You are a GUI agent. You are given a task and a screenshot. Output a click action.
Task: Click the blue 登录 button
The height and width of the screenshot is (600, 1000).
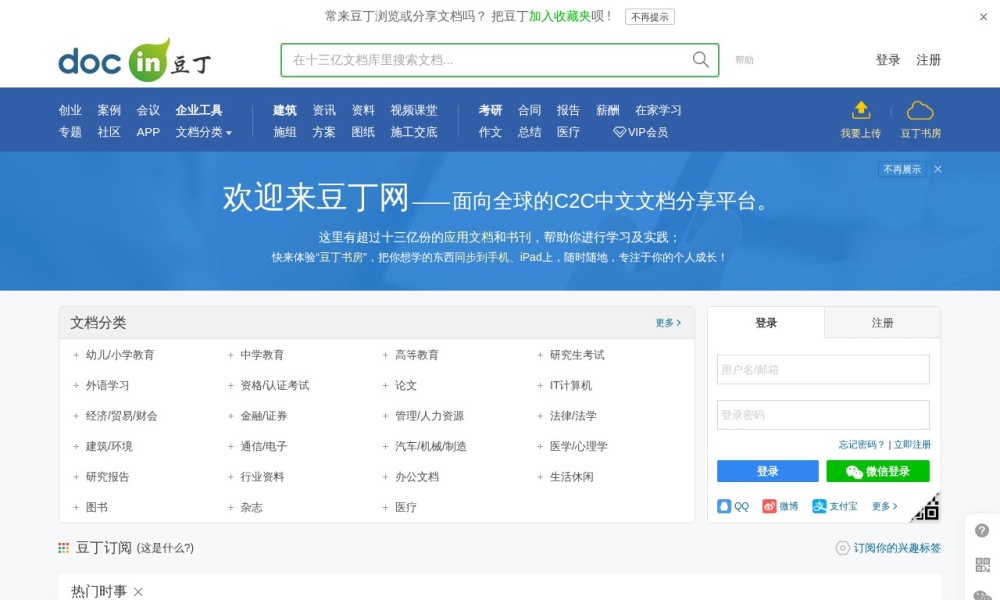coord(767,471)
